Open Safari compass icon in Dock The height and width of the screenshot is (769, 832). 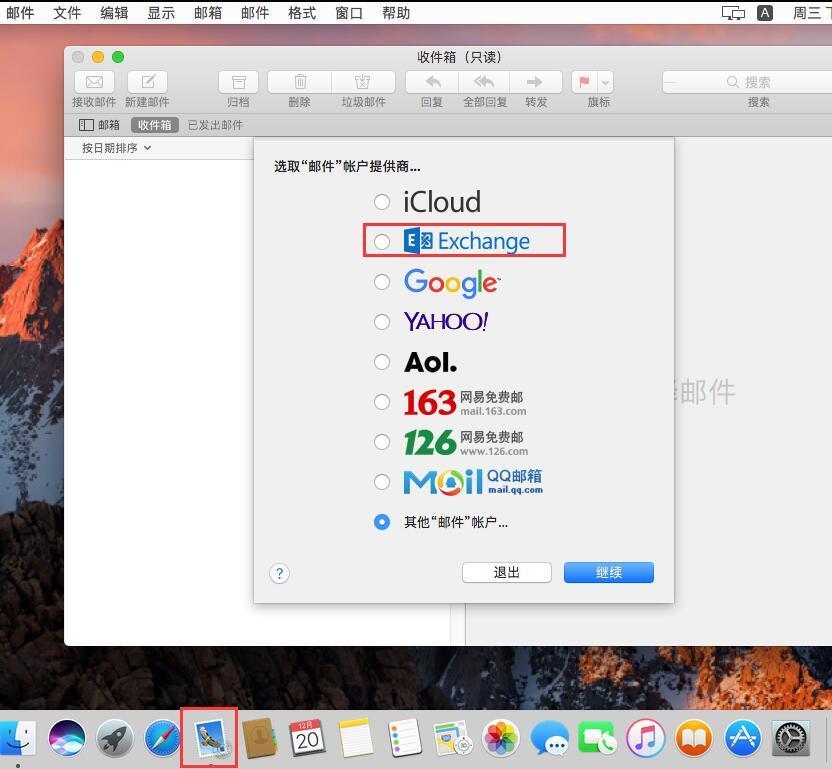click(x=162, y=738)
